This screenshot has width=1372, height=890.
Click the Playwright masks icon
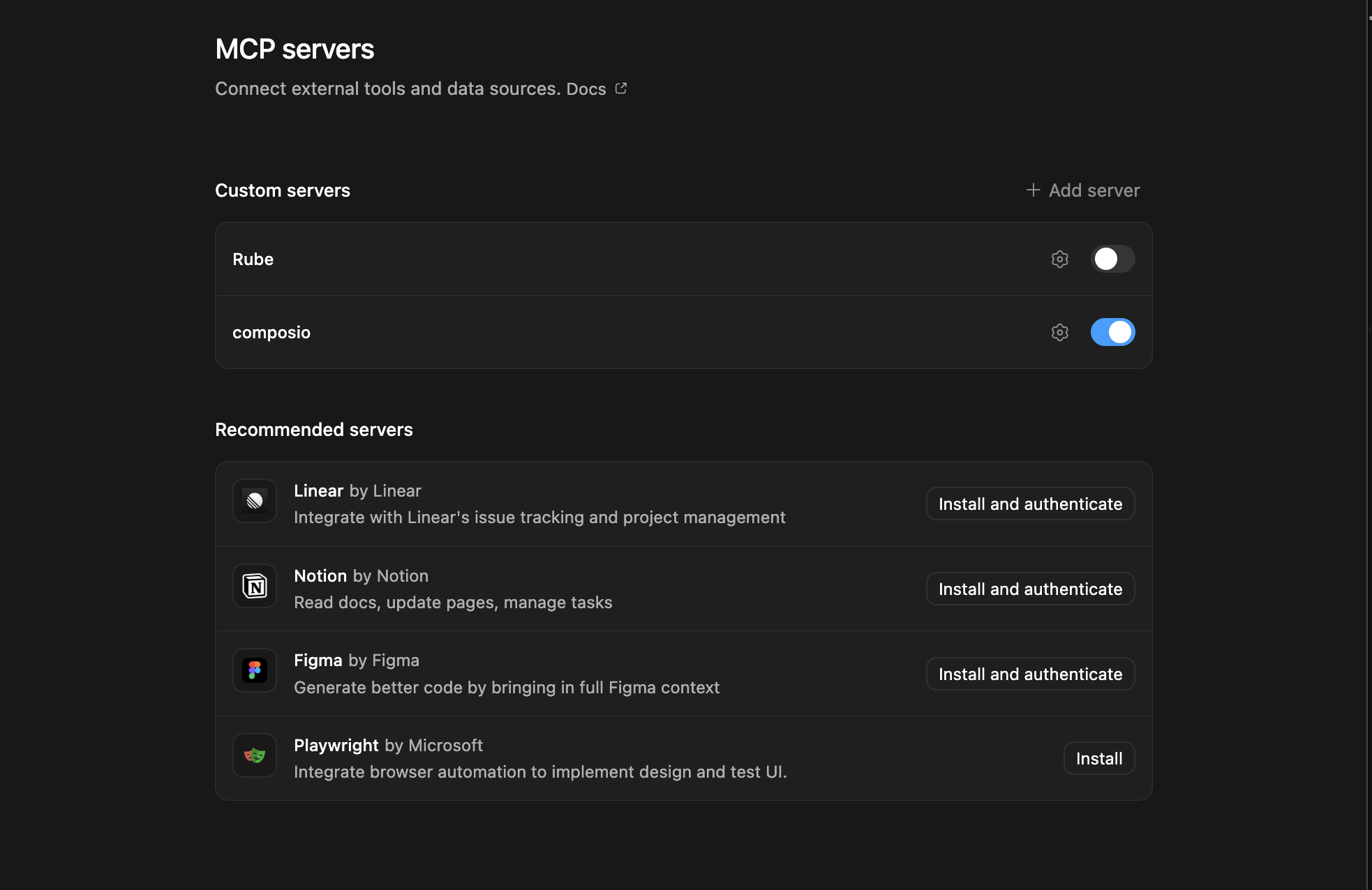click(254, 755)
